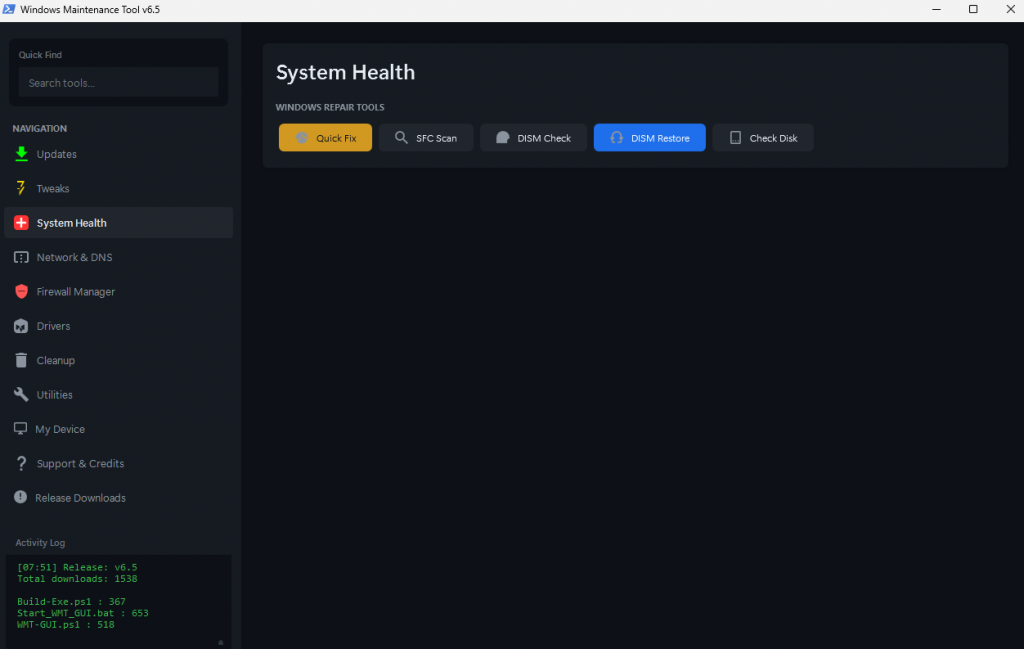Click the icon on the DISM Check button
Screen dimensions: 1024x649
pyautogui.click(x=502, y=137)
